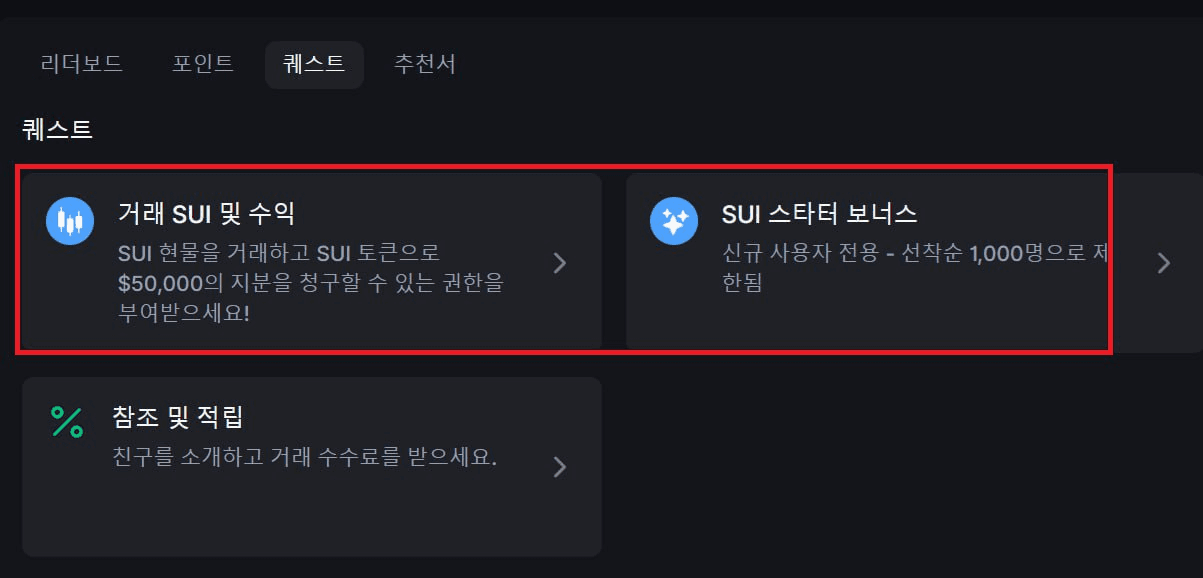Open the SUI 스타터 보너스 quest title
Image resolution: width=1203 pixels, height=578 pixels.
point(819,213)
